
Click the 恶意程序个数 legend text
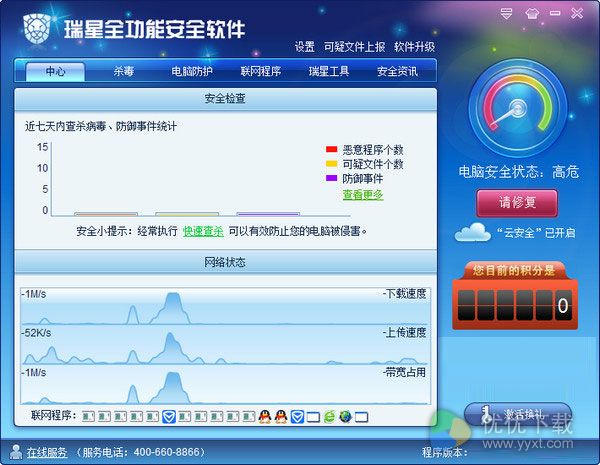pyautogui.click(x=373, y=150)
